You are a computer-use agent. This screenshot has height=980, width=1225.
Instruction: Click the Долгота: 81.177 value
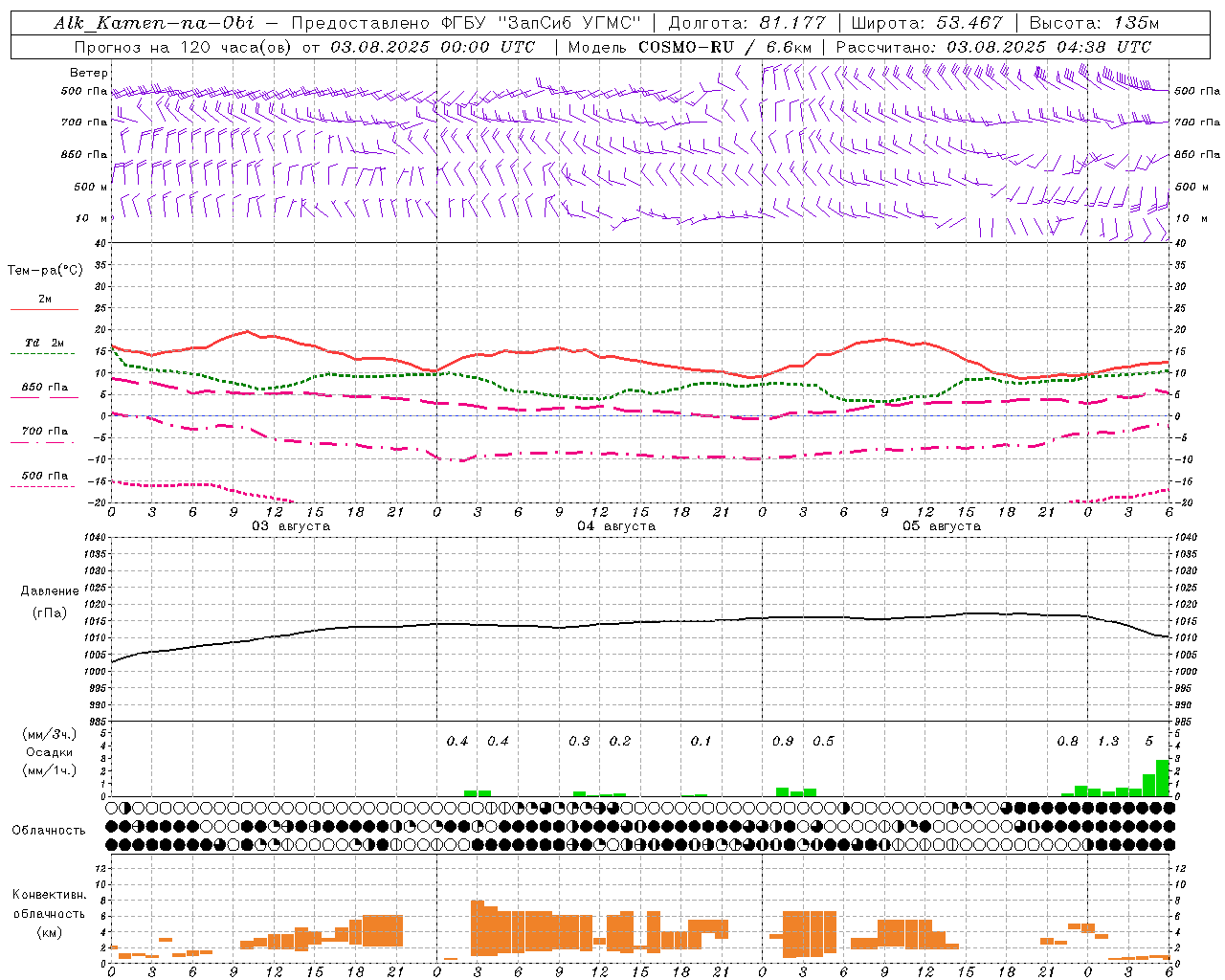[x=746, y=23]
